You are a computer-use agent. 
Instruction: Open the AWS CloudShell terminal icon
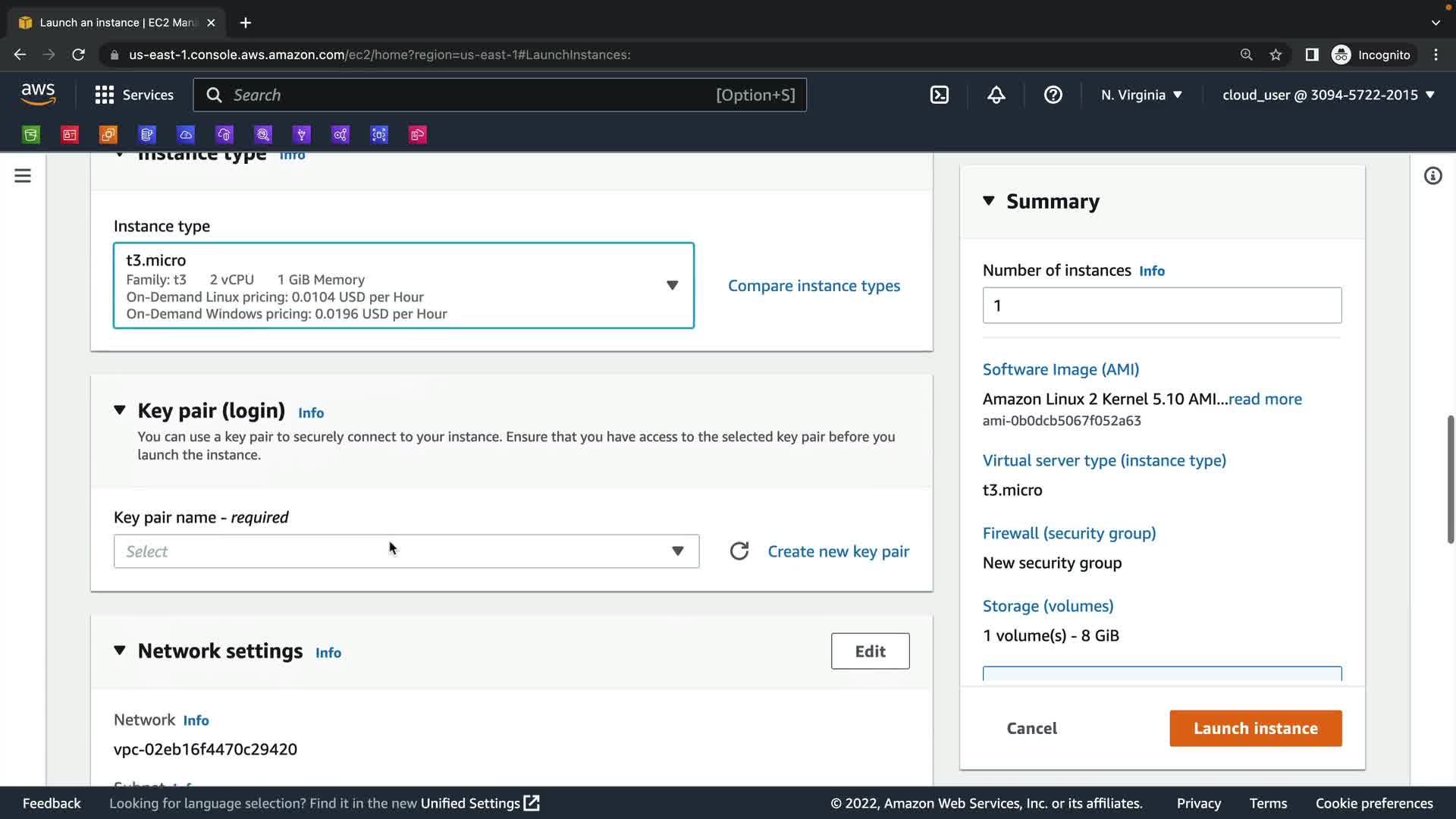pos(939,95)
